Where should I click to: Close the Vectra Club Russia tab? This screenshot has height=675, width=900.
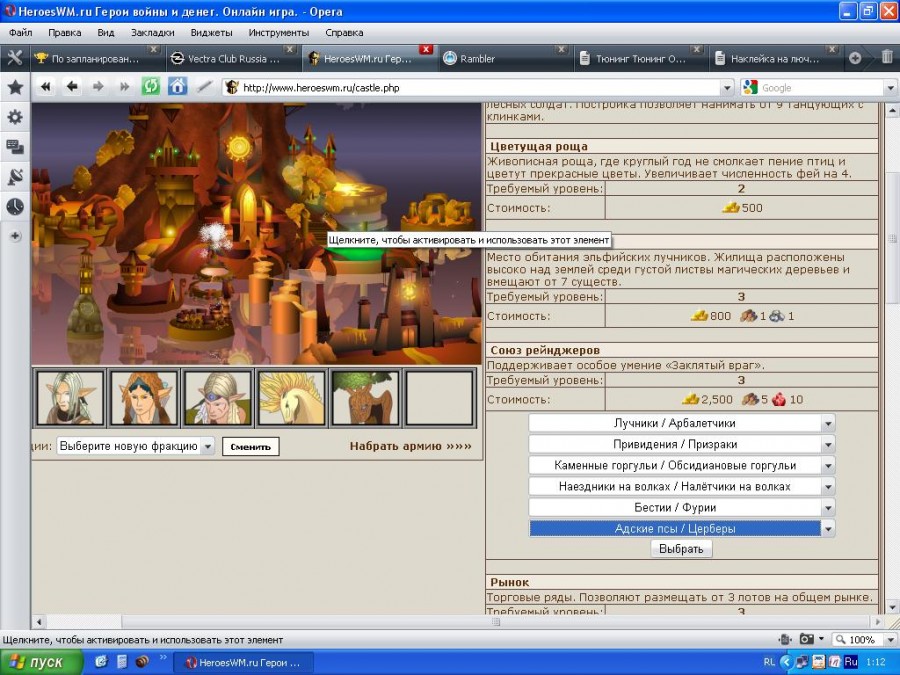coord(290,50)
